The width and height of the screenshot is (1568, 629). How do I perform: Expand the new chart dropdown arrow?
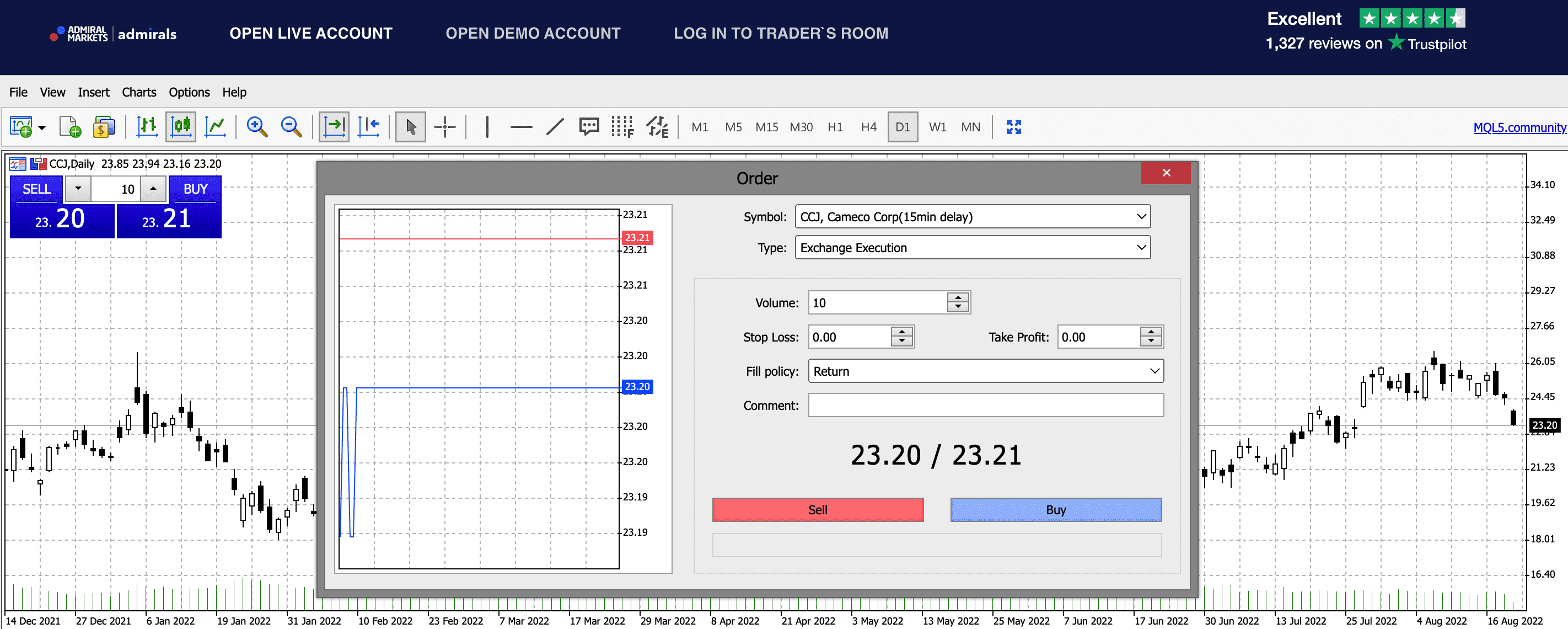[42, 128]
